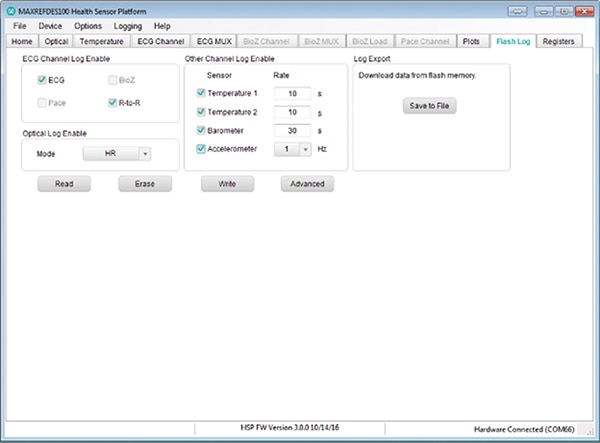Go to the Registers tab
The image size is (600, 443).
558,42
